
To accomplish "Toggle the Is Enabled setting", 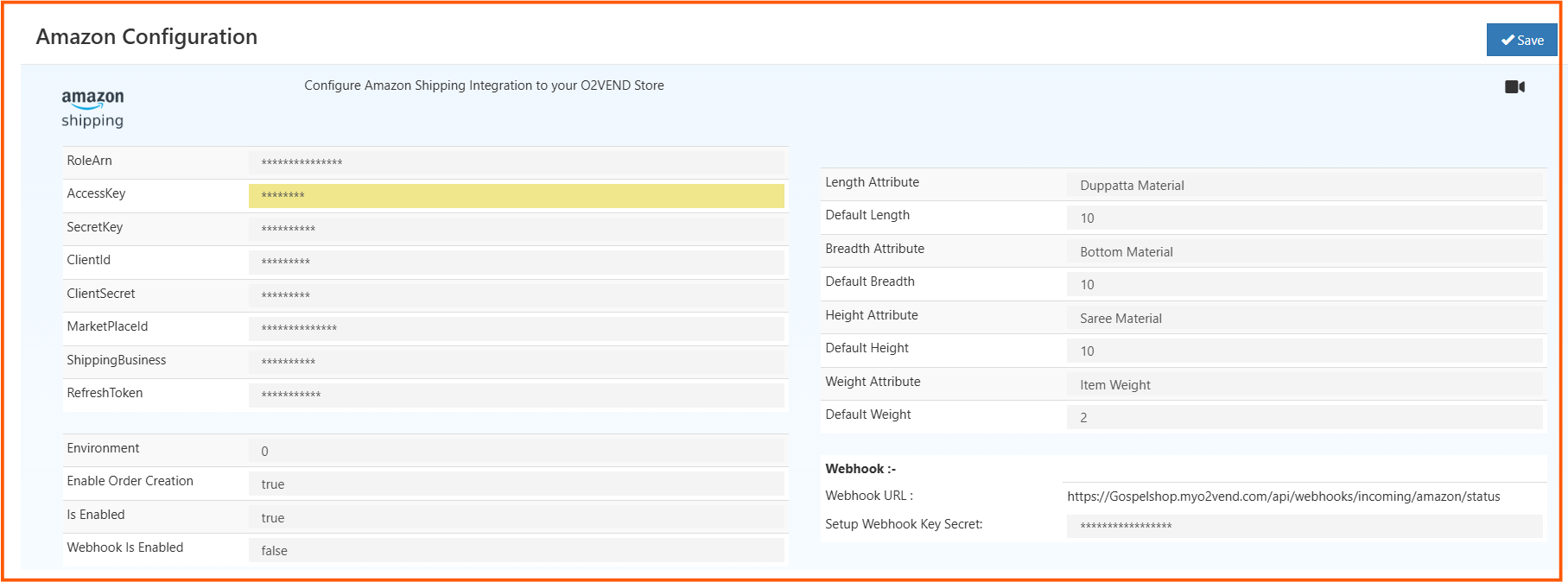I will (x=517, y=516).
